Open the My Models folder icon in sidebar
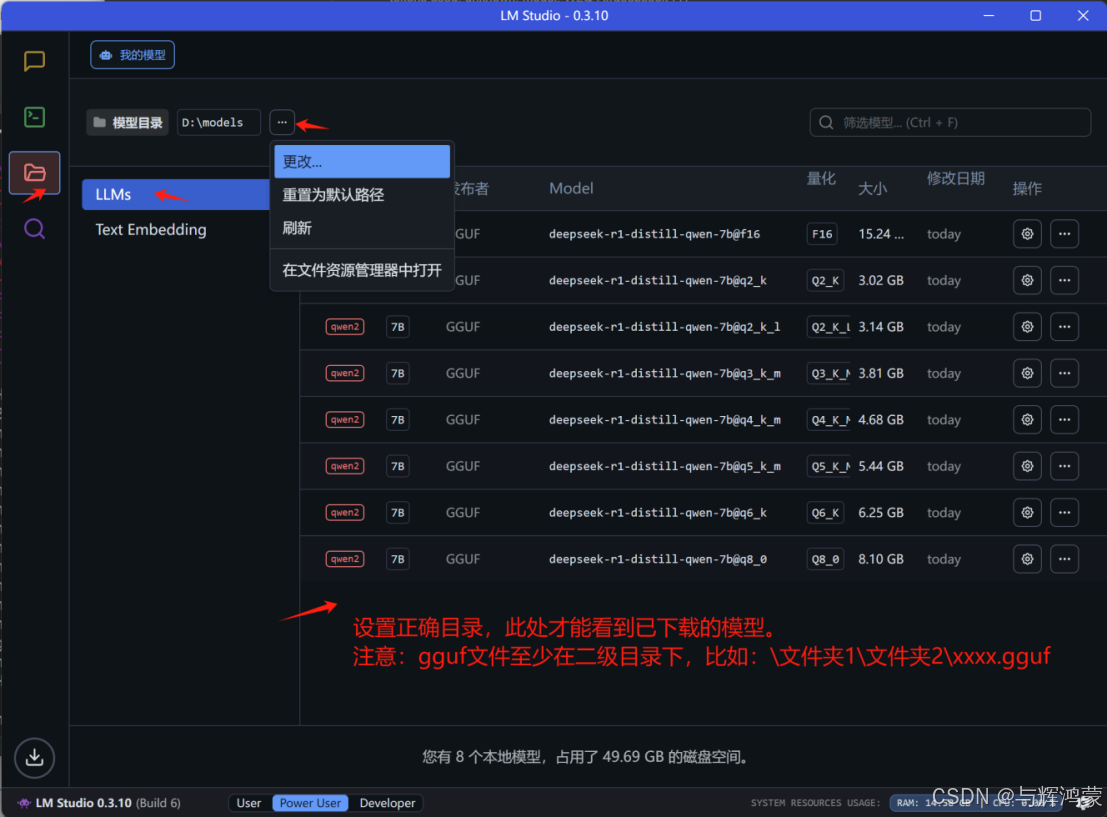Screen dimensions: 1107x817 click(35, 172)
